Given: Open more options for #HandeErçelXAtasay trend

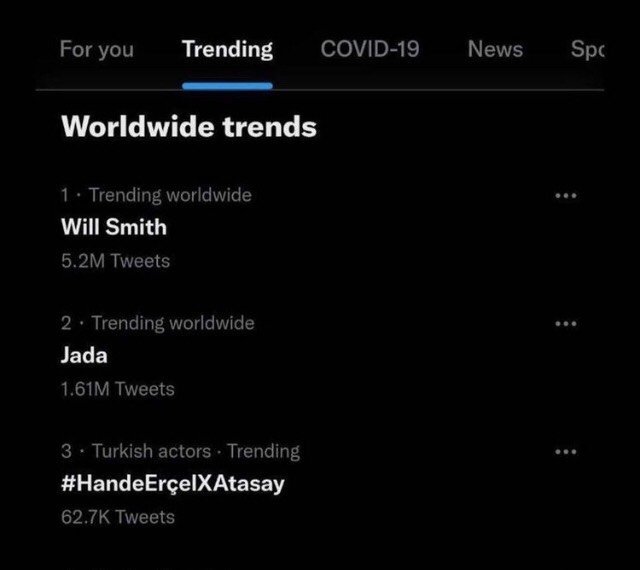Looking at the screenshot, I should pyautogui.click(x=566, y=452).
